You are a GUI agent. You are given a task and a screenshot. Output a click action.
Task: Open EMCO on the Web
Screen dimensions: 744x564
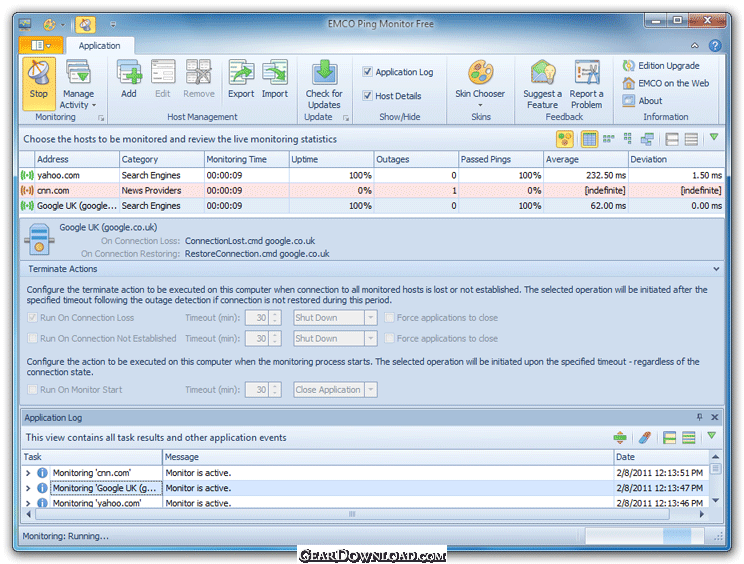click(665, 83)
